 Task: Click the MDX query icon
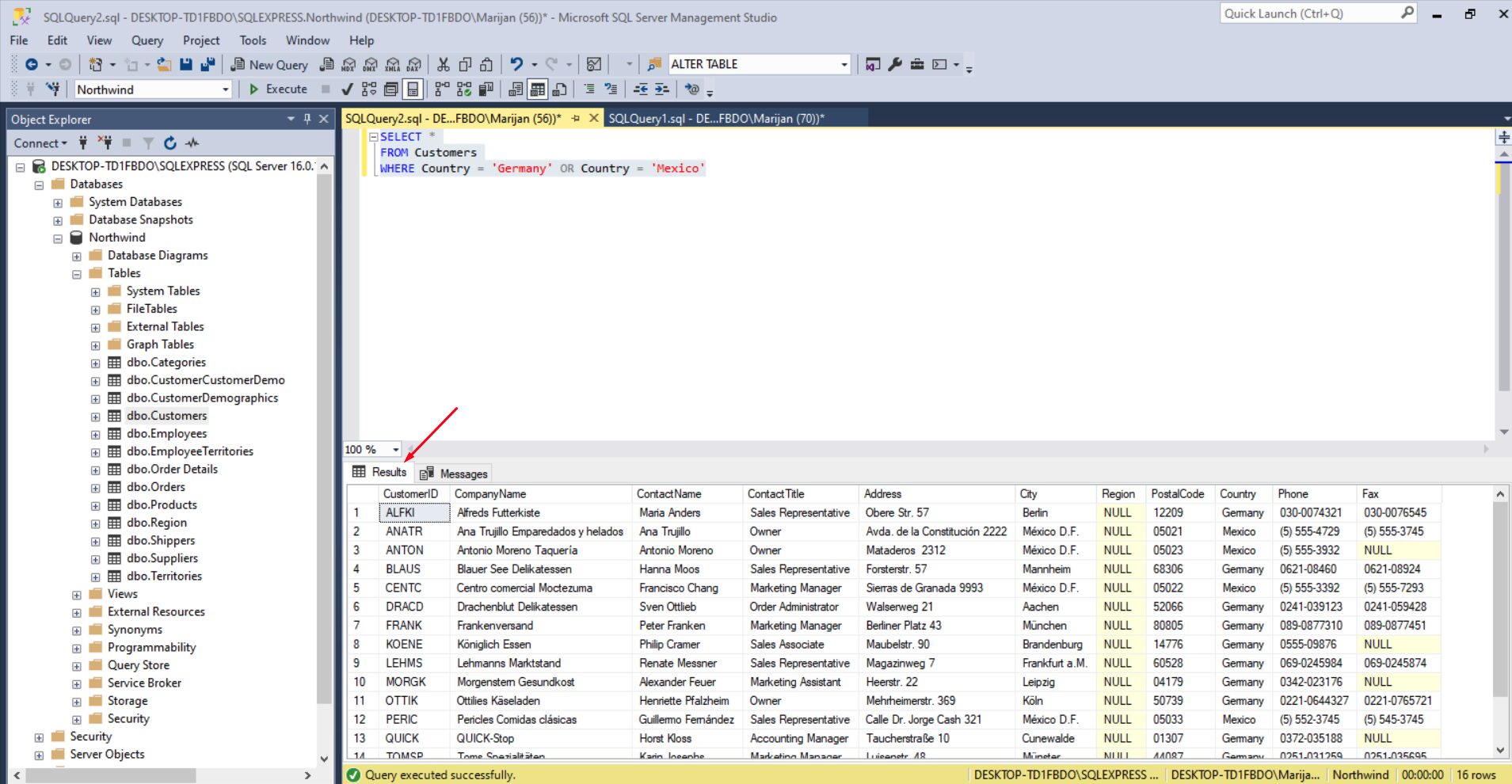348,64
